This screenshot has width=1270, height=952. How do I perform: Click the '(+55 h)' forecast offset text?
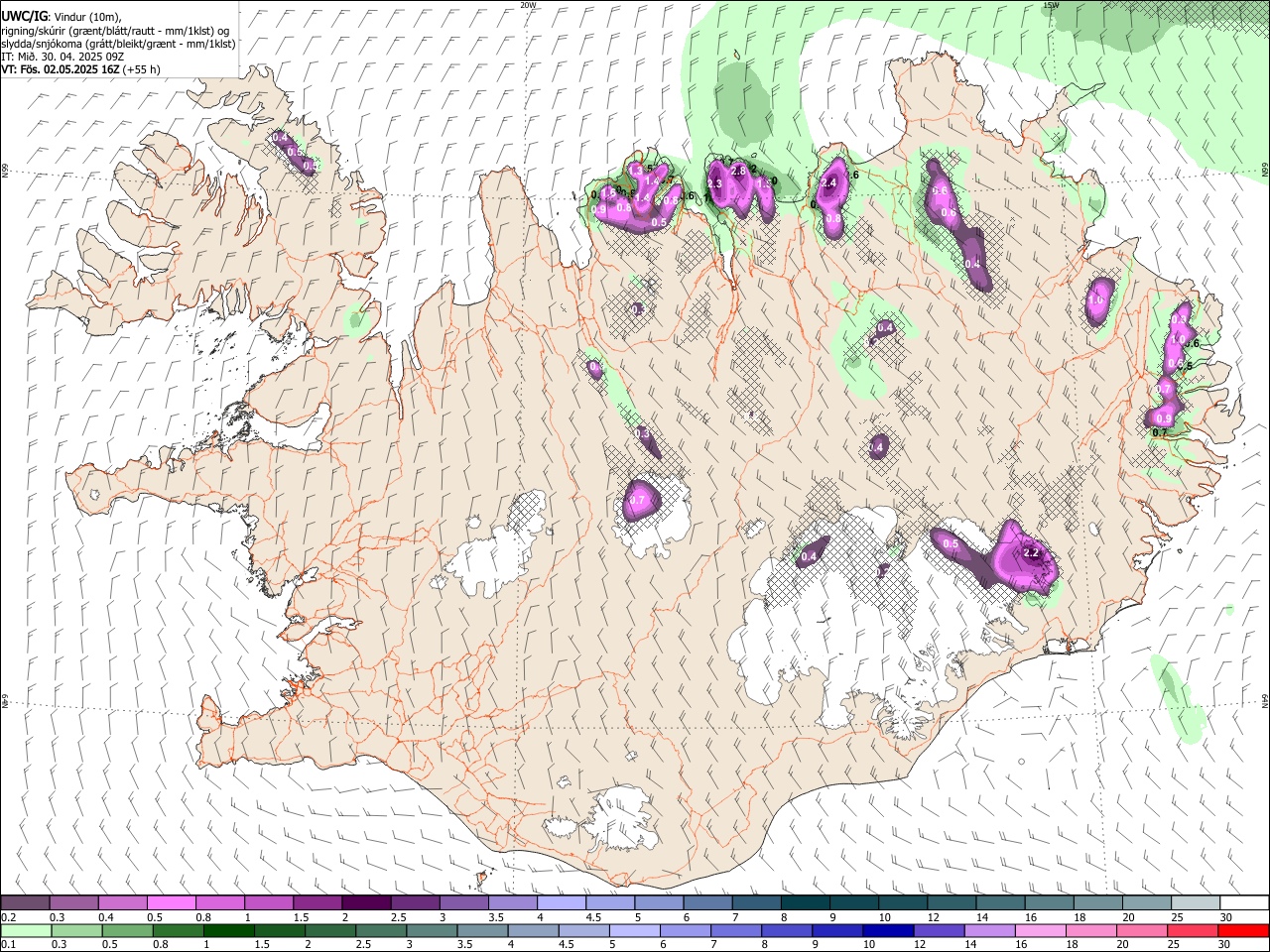tap(142, 69)
